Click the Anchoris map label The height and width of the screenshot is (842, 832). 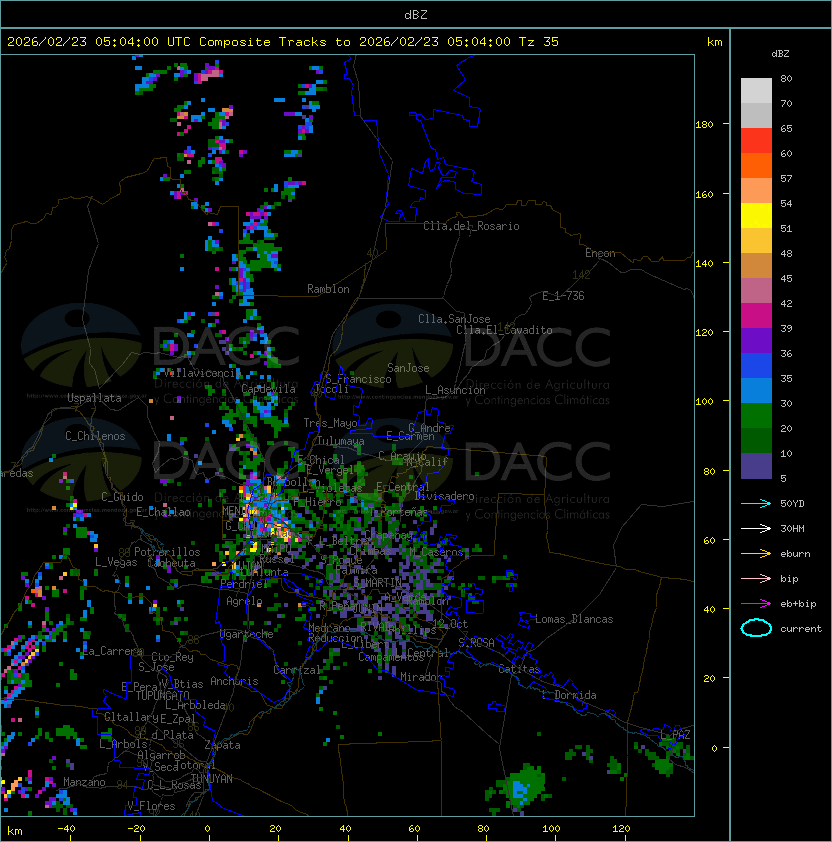pos(234,681)
